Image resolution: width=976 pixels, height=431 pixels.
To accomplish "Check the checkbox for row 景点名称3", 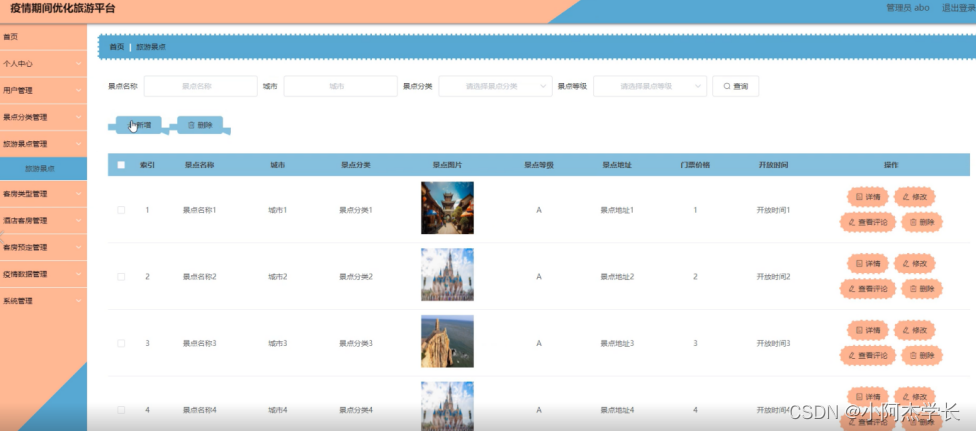I will click(121, 343).
